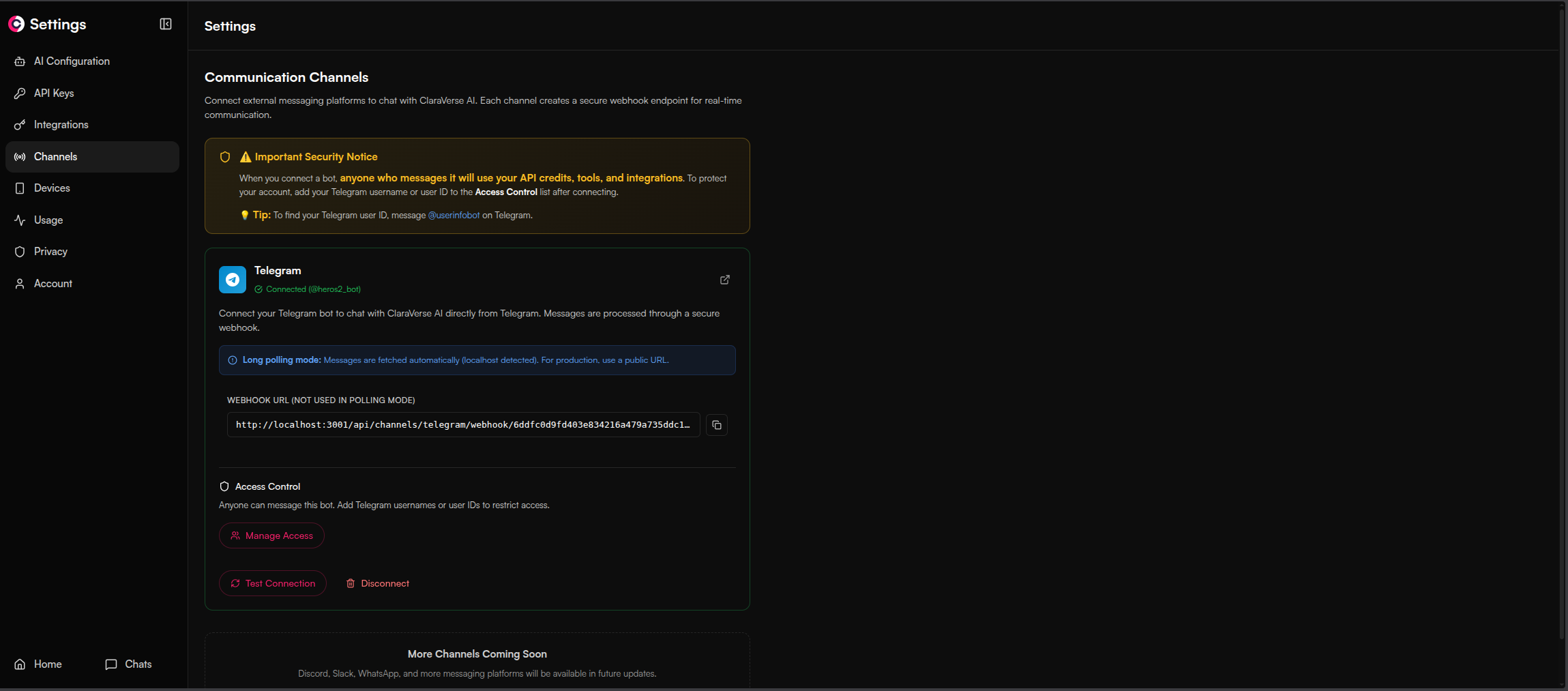1568x691 pixels.
Task: Collapse the sidebar with the panel icon
Action: (166, 24)
